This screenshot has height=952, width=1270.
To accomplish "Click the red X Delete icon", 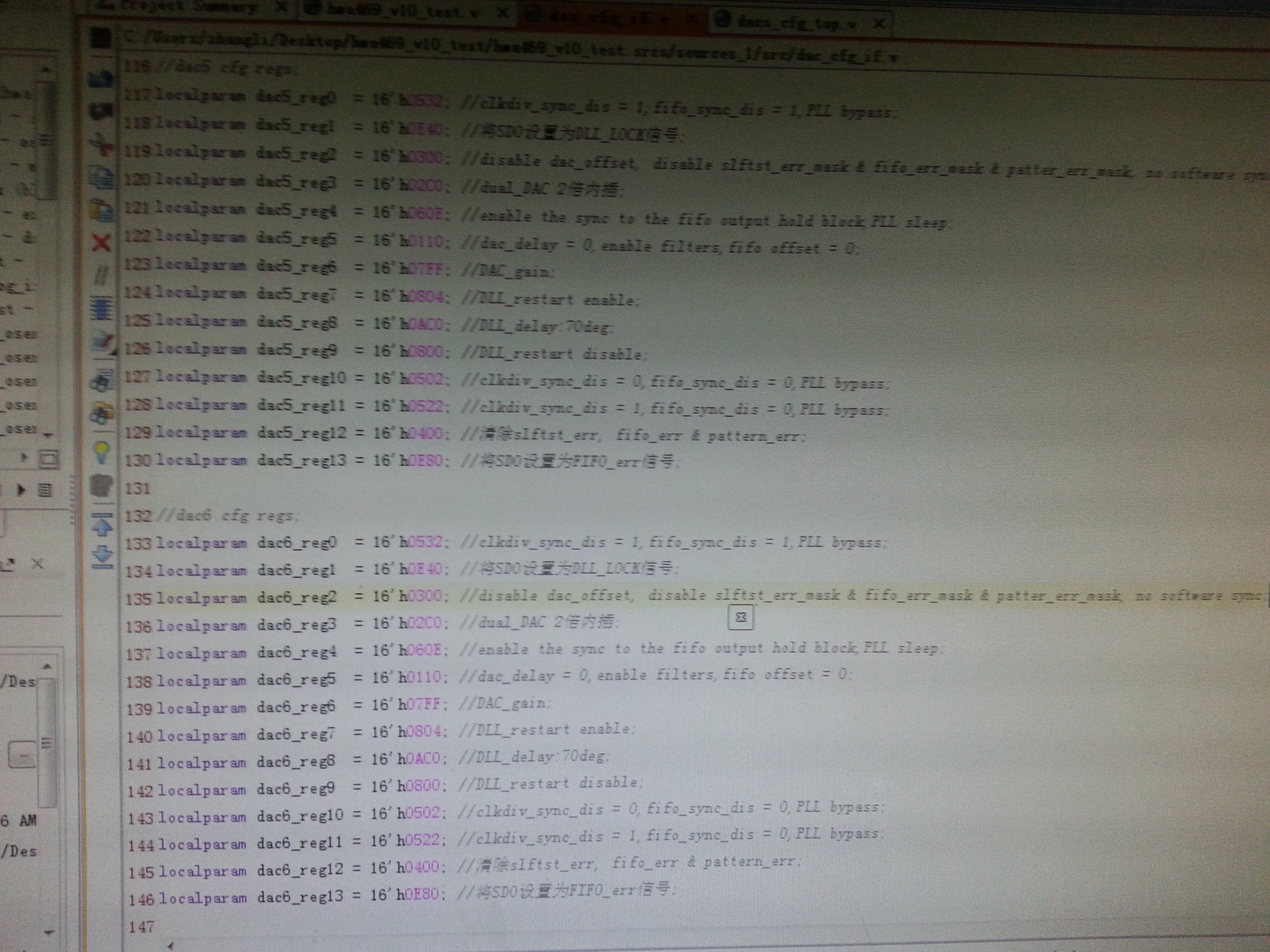I will [102, 243].
